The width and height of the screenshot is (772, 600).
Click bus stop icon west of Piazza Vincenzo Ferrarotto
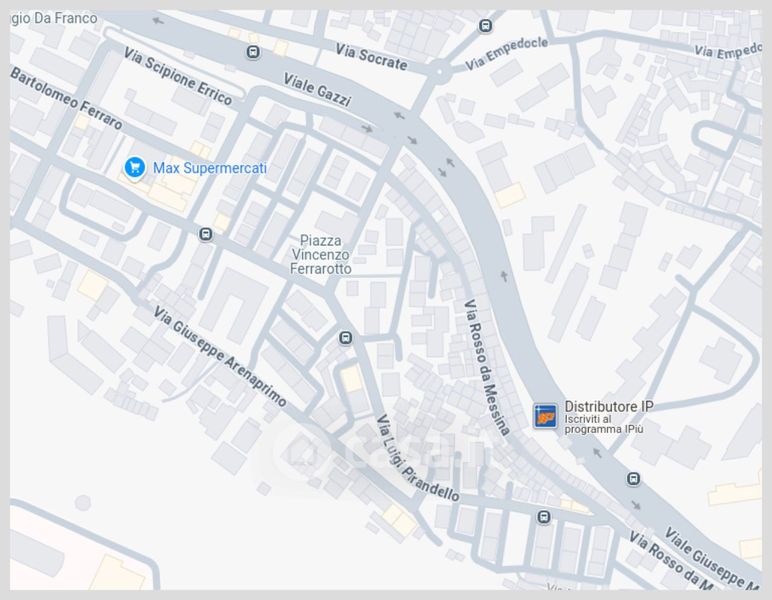click(206, 234)
